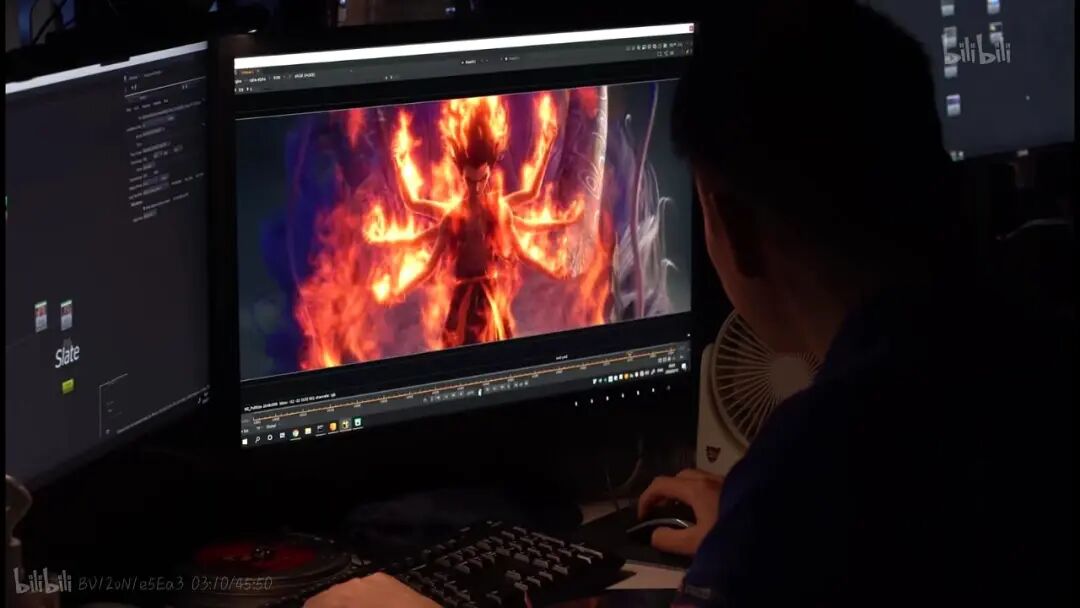Open taskbar Search magnifier
1080x608 pixels.
click(x=258, y=439)
